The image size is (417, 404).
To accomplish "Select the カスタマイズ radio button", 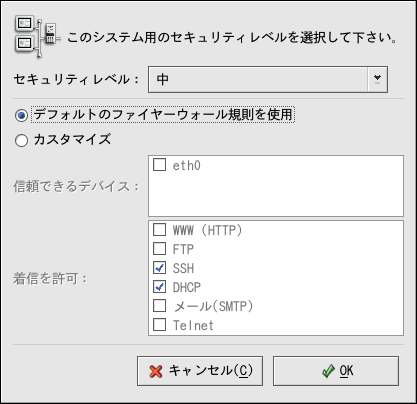I will [x=21, y=140].
